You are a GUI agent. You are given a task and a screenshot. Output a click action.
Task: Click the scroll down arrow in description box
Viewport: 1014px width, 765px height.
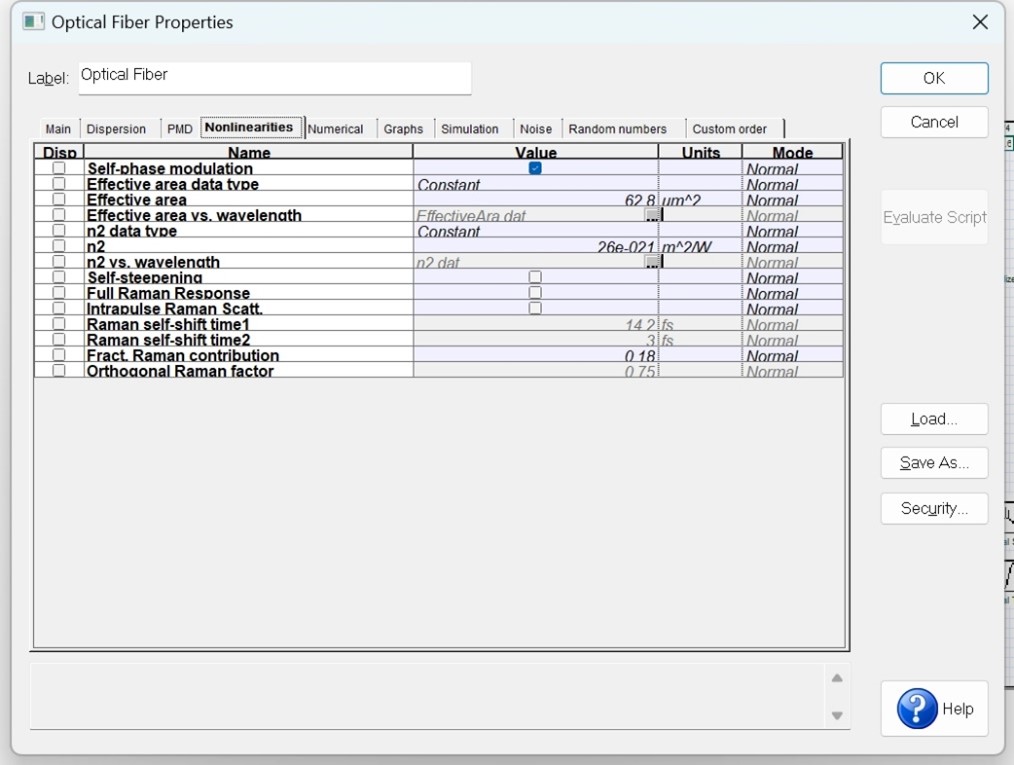pyautogui.click(x=837, y=715)
